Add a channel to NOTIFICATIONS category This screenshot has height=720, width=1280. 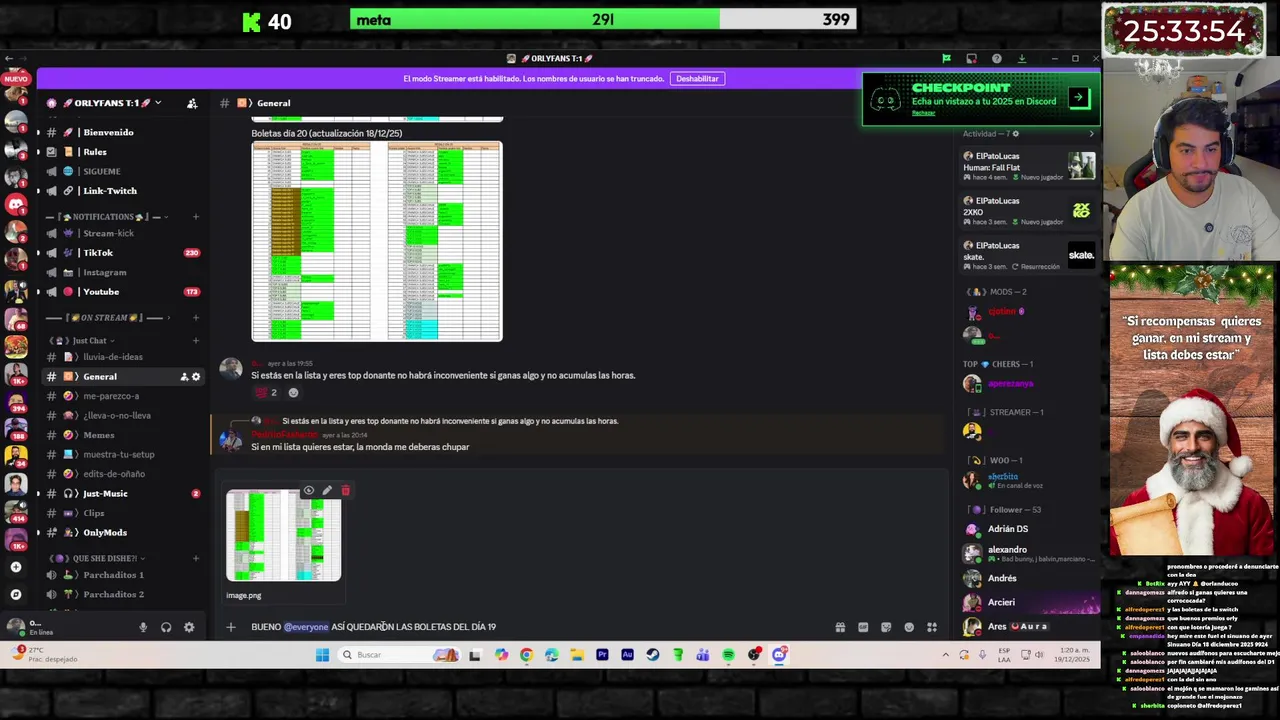click(196, 217)
